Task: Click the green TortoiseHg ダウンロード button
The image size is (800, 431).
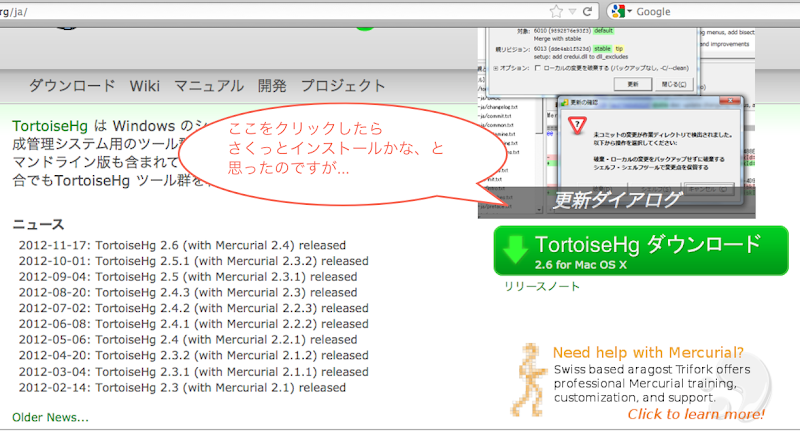Action: click(x=641, y=250)
